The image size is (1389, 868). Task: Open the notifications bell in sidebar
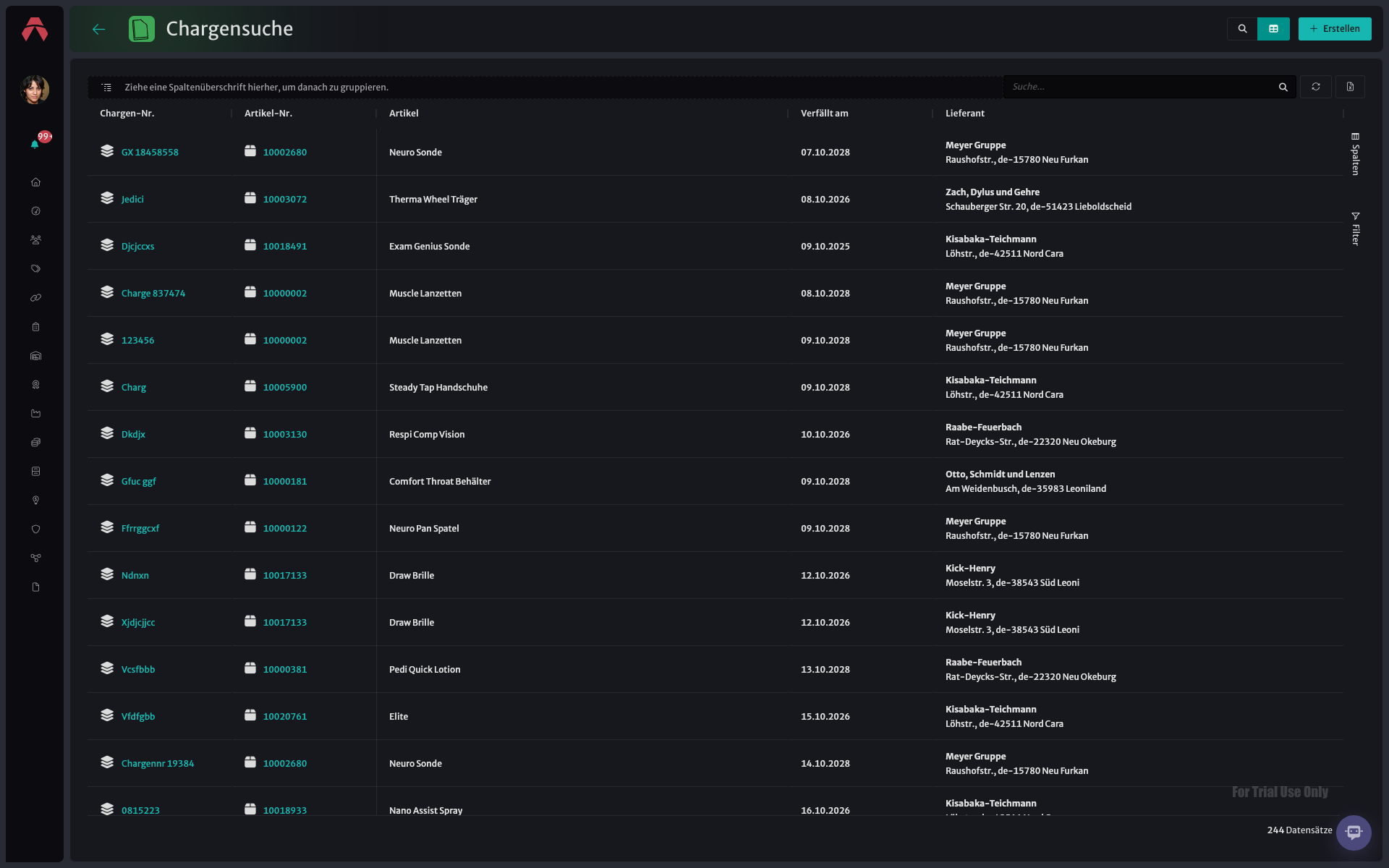[x=35, y=144]
